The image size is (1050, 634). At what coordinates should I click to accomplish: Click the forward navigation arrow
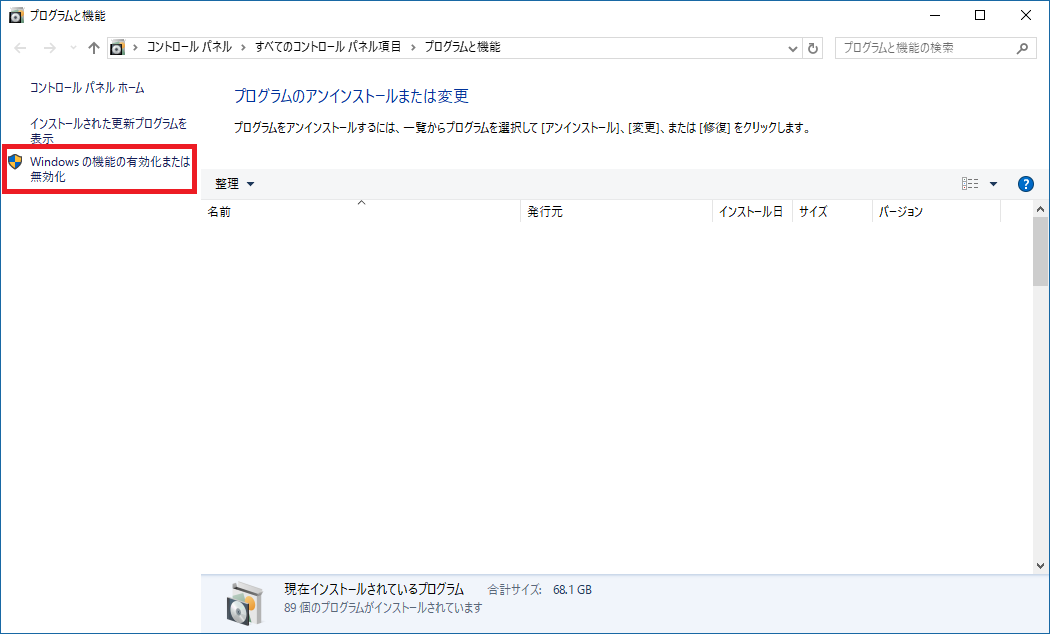[48, 48]
